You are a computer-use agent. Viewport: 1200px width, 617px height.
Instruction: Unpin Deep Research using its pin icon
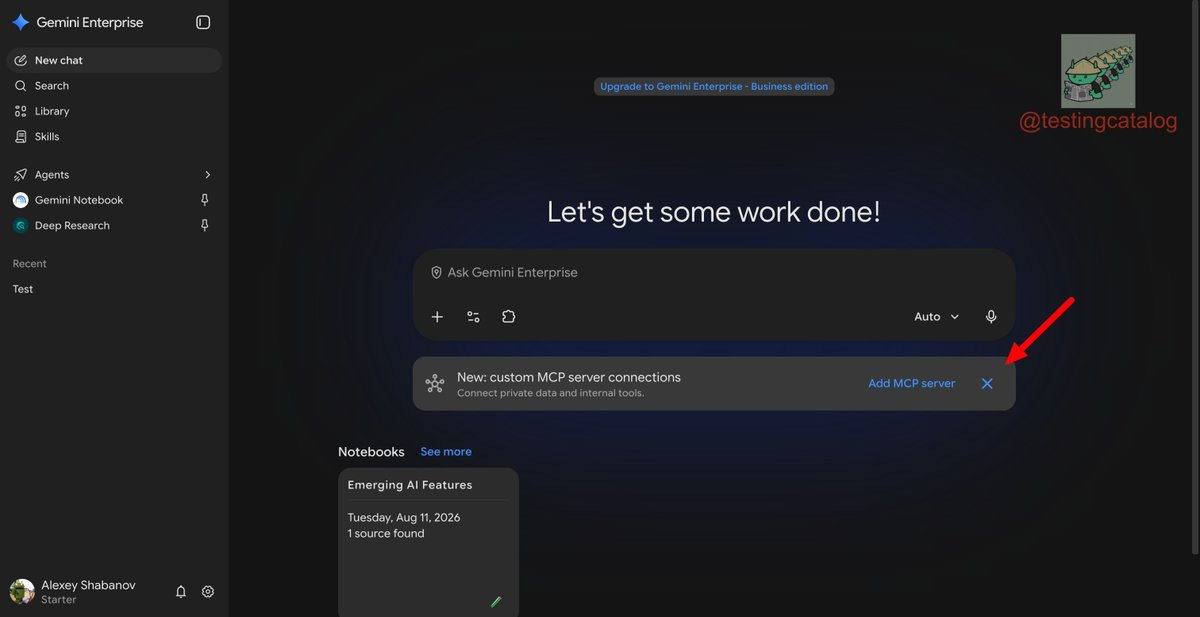click(205, 226)
